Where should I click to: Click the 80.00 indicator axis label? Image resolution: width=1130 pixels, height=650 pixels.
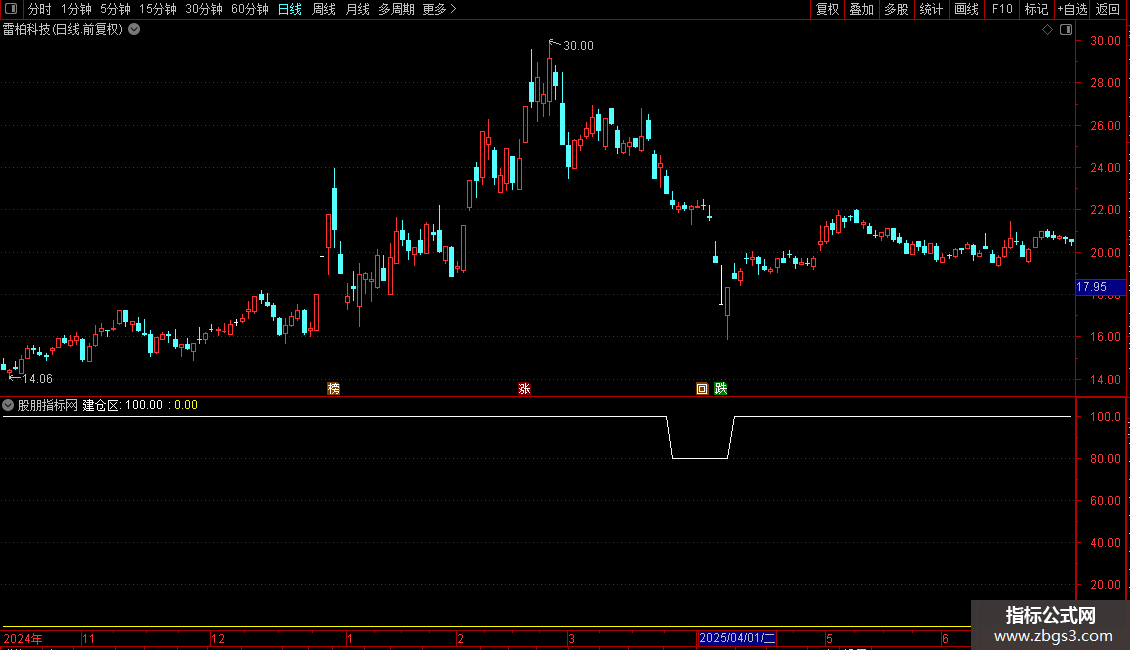[1105, 459]
